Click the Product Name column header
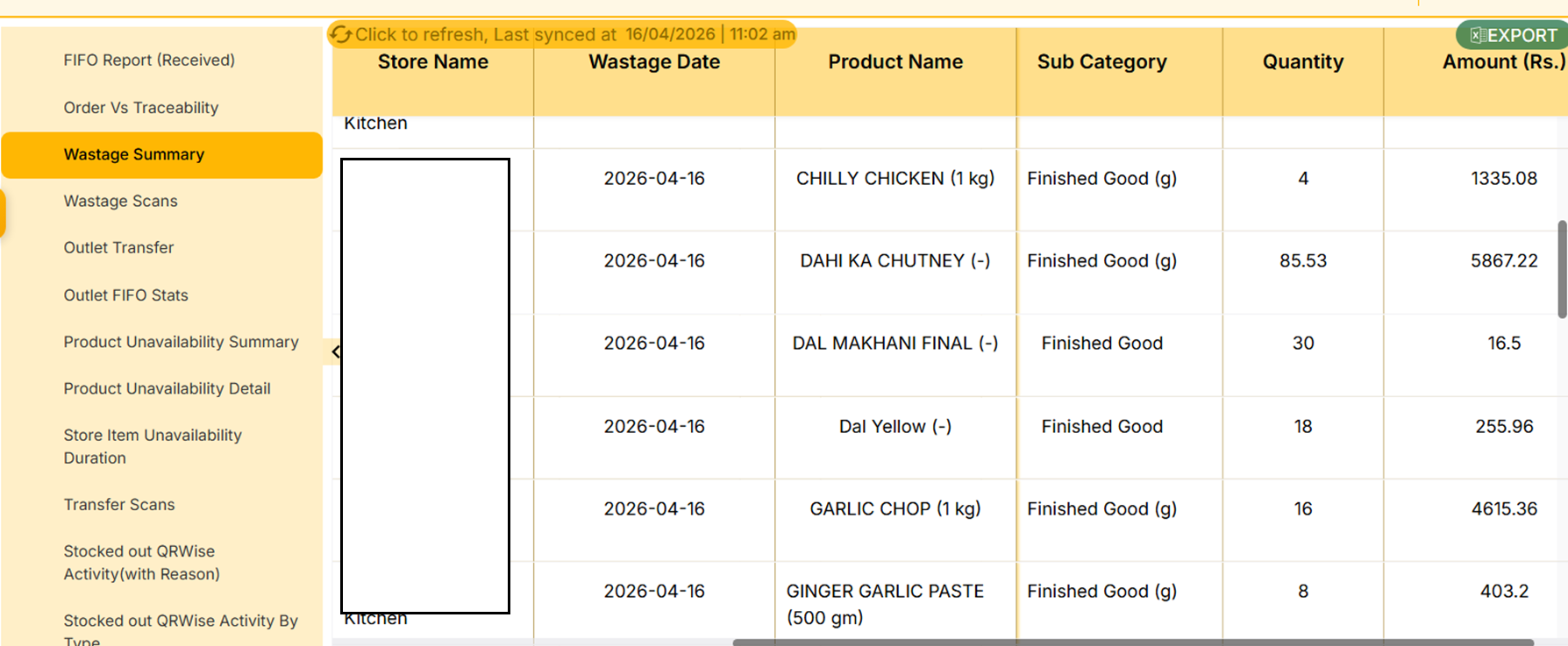The image size is (1568, 646). [x=895, y=62]
